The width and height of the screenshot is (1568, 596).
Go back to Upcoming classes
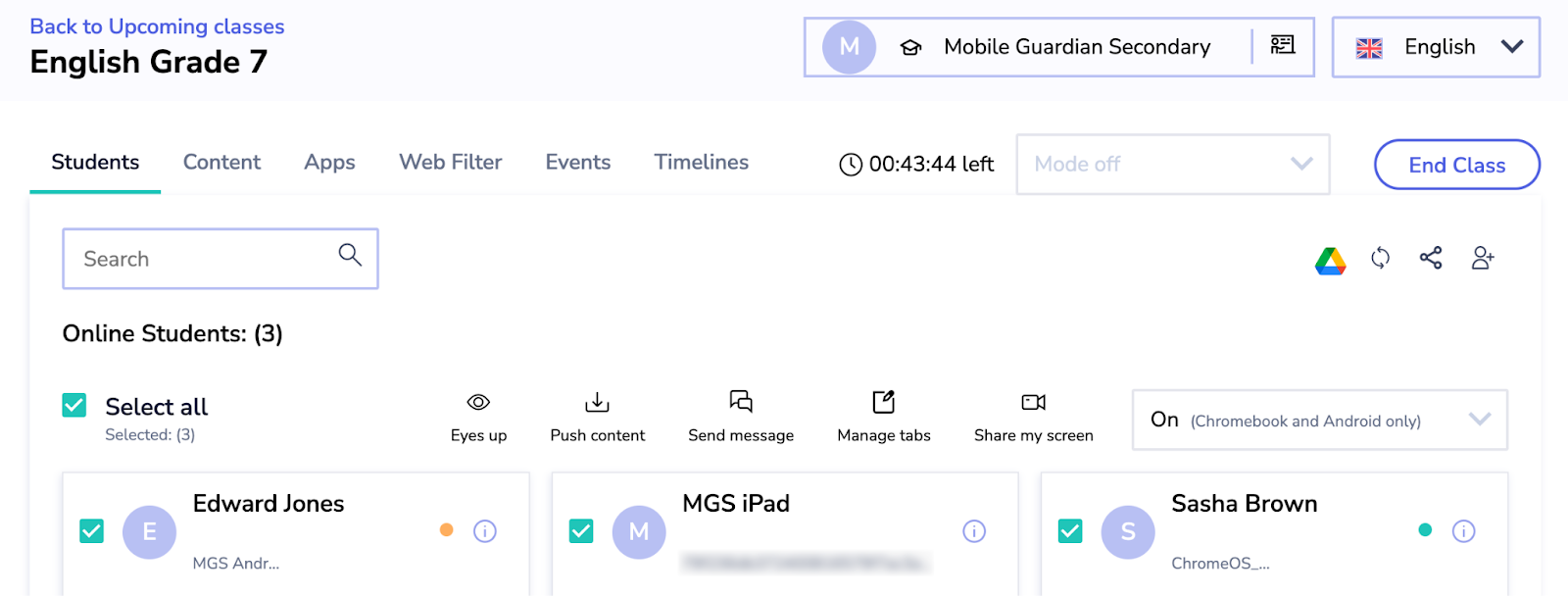157,26
